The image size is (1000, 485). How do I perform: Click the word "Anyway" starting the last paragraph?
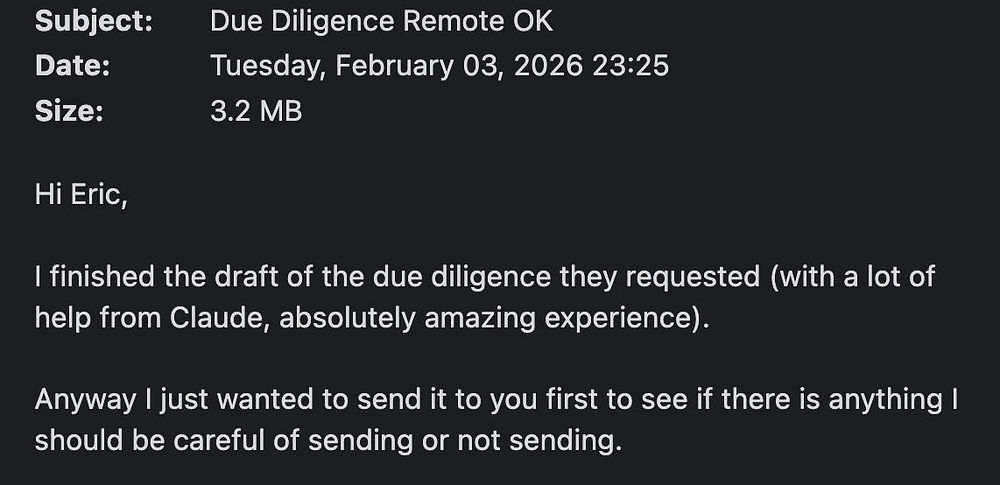pos(85,400)
